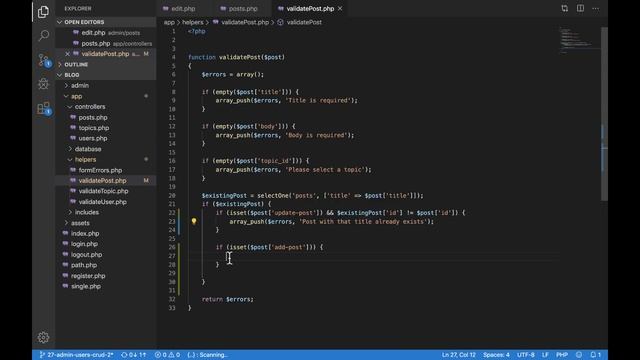Open logout.php in the file tree
Viewport: 640px width, 360px height.
coord(105,255)
